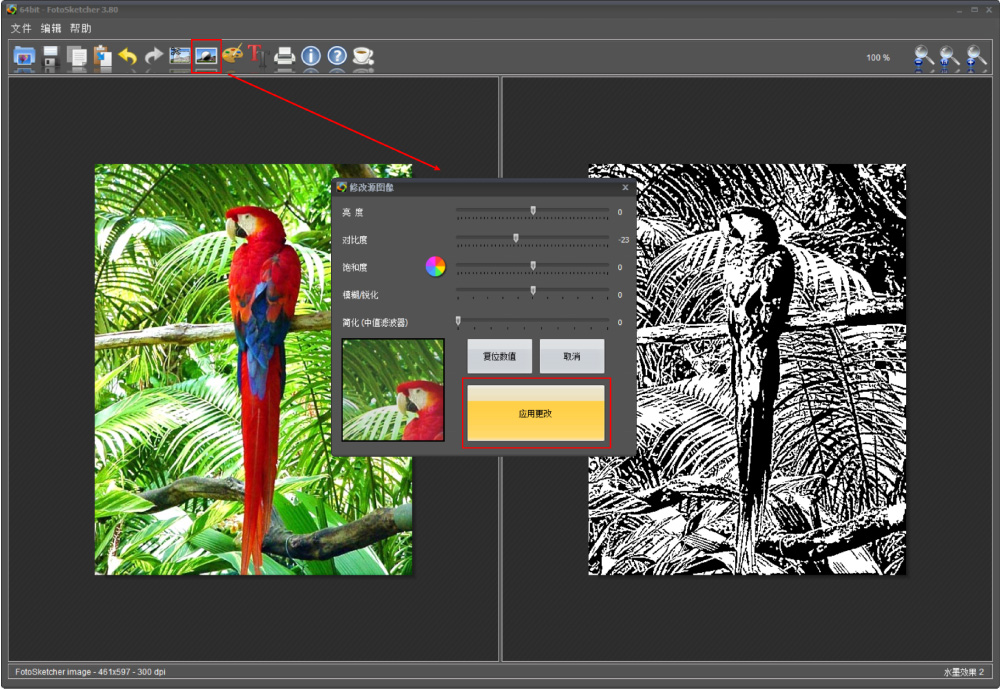Screen dimensions: 1000x689
Task: Click the rainbow color wheel by 饱和度
Action: tap(436, 267)
